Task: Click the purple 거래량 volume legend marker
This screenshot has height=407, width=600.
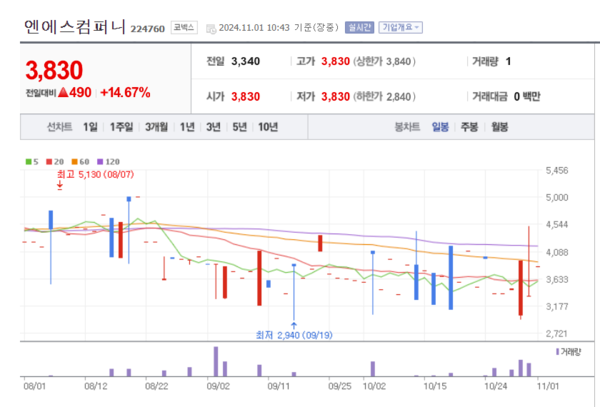Action: click(558, 352)
